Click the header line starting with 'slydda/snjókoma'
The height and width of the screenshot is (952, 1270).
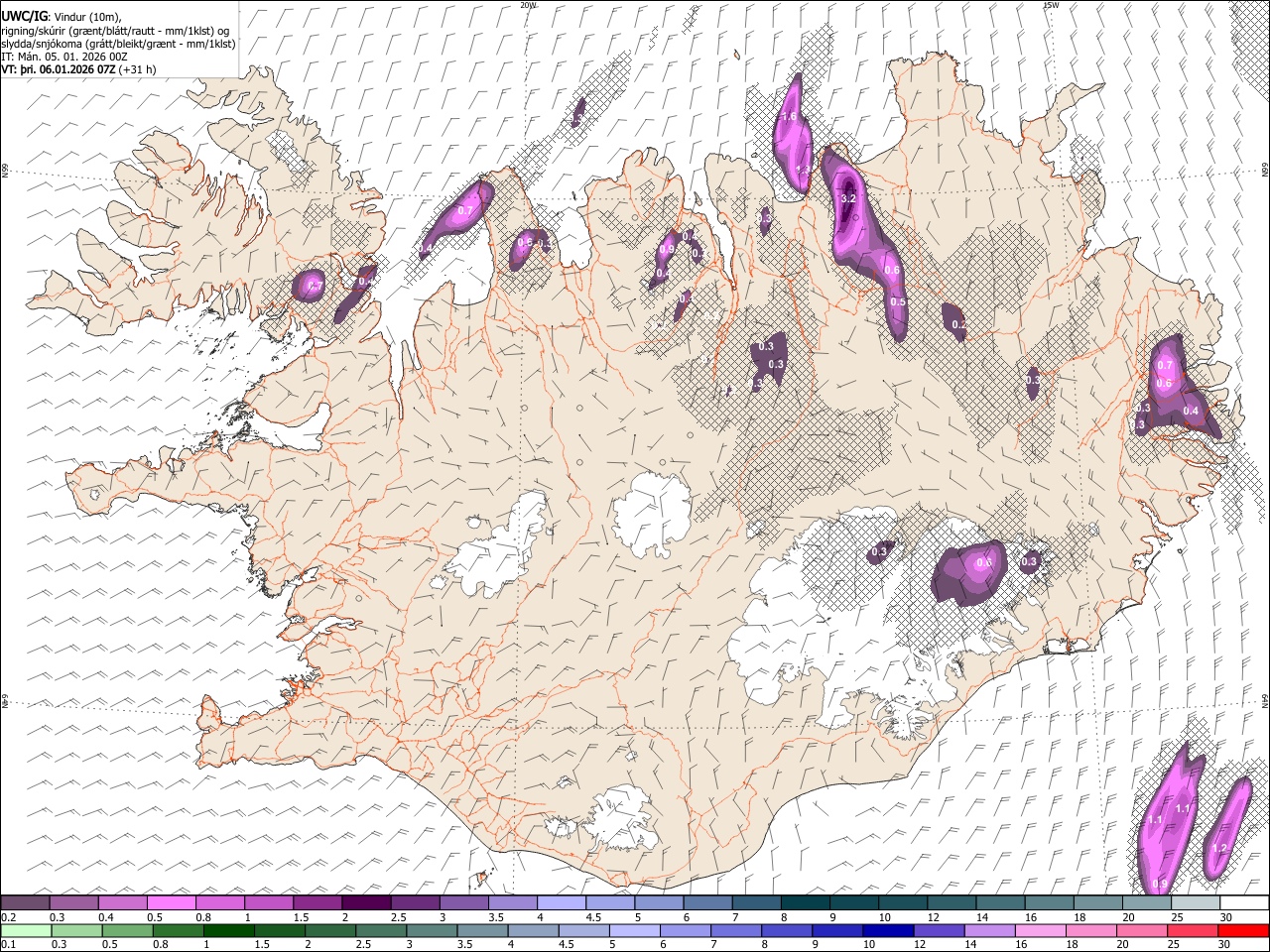point(118,44)
